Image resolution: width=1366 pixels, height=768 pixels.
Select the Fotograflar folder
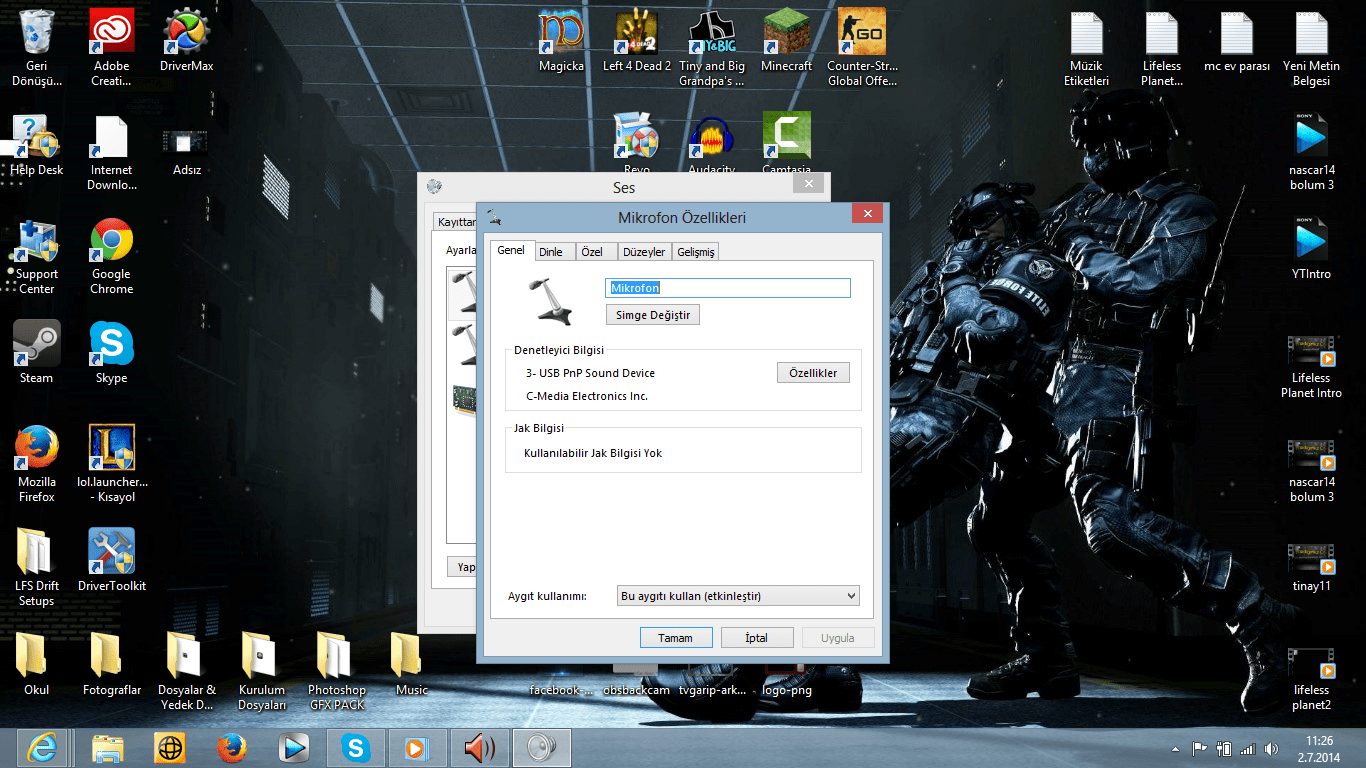coord(111,664)
